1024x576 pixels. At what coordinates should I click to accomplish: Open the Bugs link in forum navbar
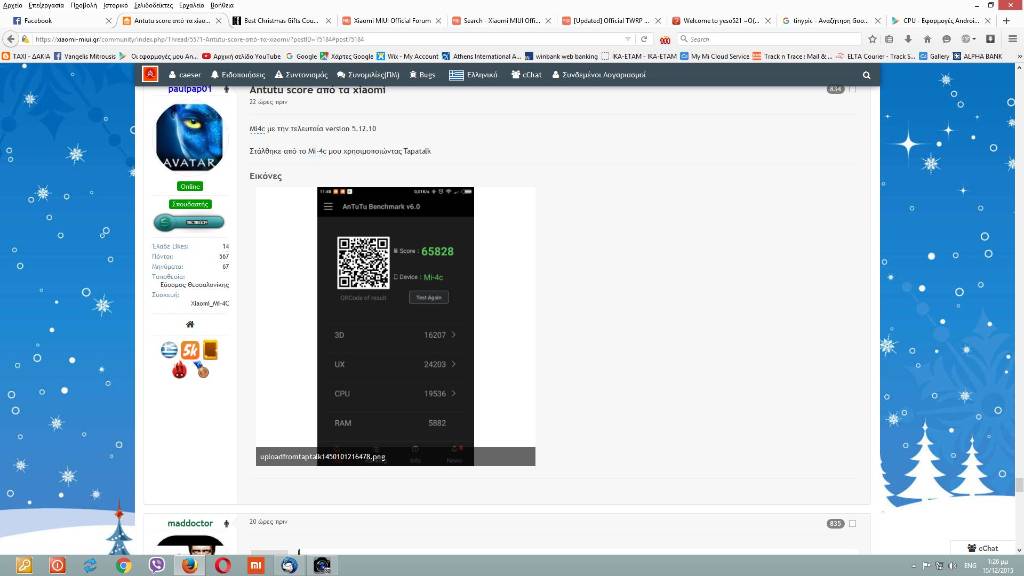422,75
